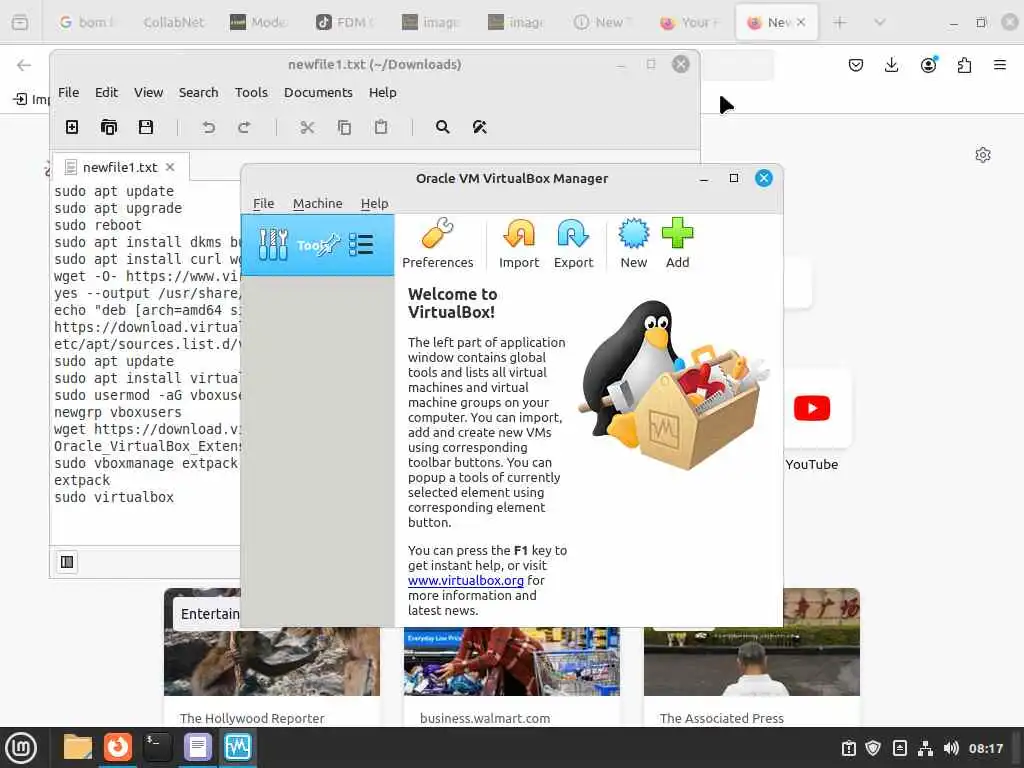Launch file manager from taskbar

[x=78, y=747]
